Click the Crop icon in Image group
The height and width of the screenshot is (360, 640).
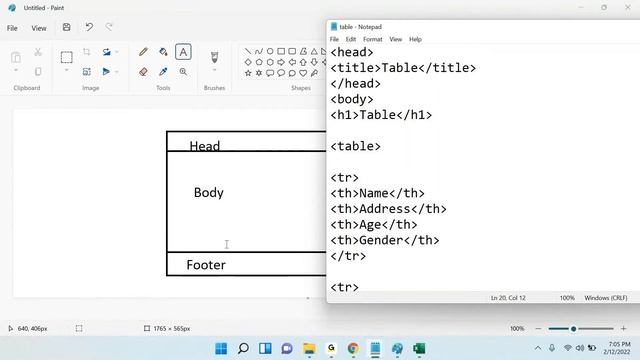(x=87, y=52)
